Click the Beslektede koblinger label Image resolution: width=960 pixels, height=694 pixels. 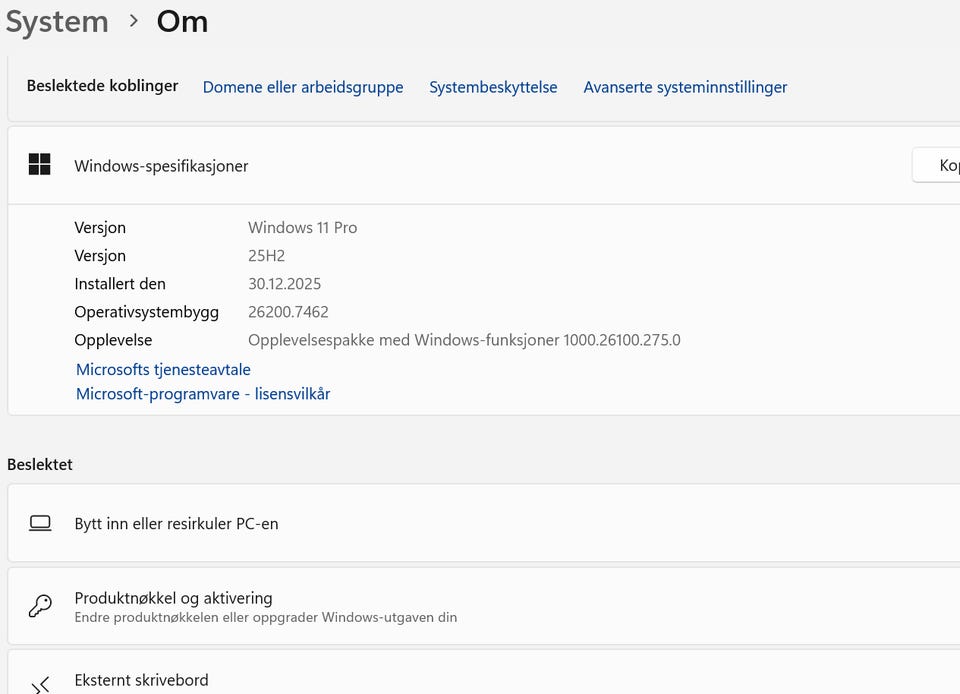click(x=102, y=86)
